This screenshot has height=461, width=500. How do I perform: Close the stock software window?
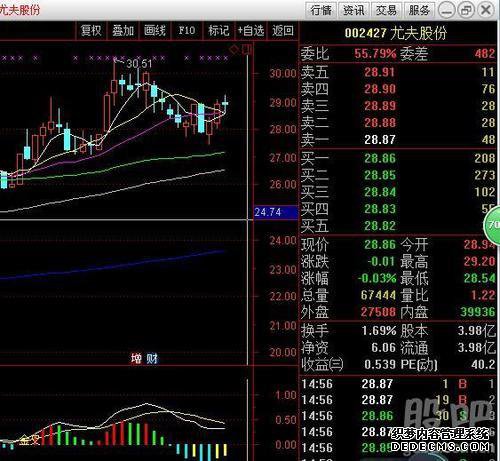point(486,10)
